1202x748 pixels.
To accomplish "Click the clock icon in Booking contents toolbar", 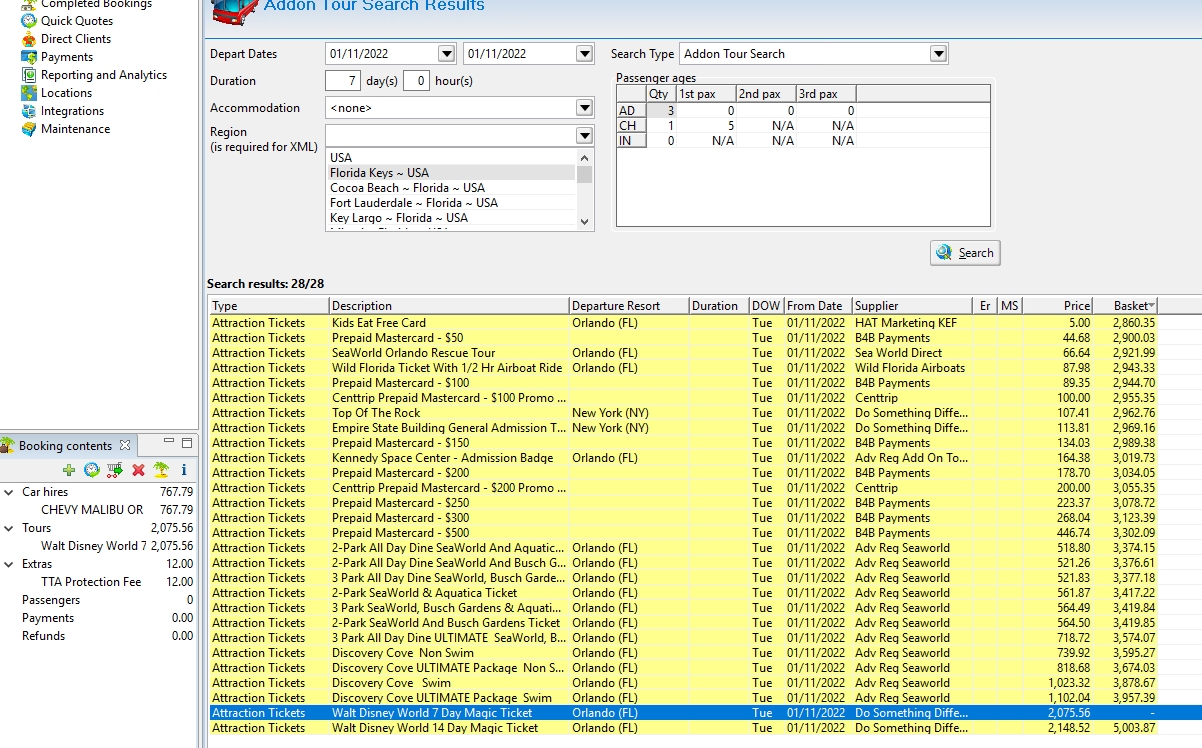I will [91, 469].
